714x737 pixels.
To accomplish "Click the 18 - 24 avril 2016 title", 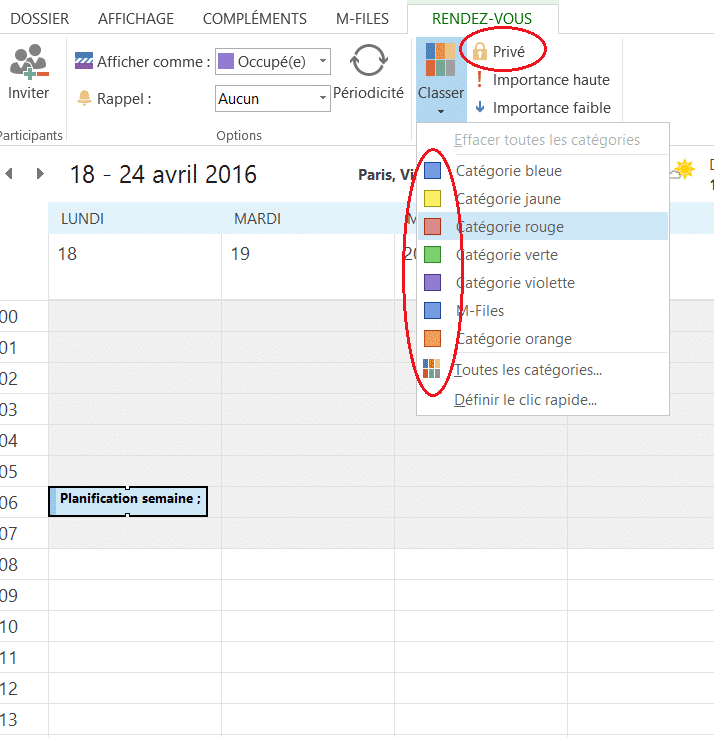I will (x=163, y=174).
